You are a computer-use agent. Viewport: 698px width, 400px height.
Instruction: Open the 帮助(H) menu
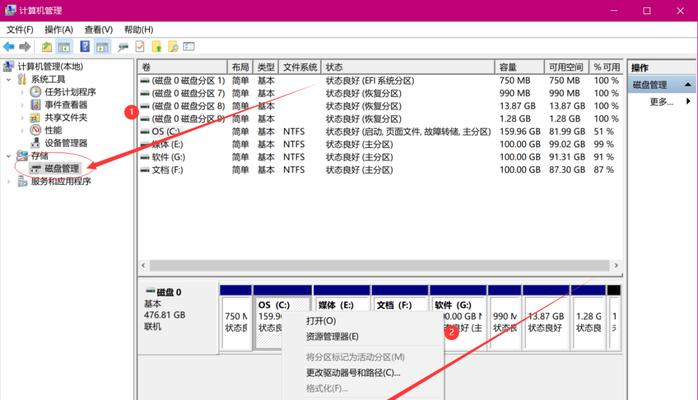[x=138, y=29]
